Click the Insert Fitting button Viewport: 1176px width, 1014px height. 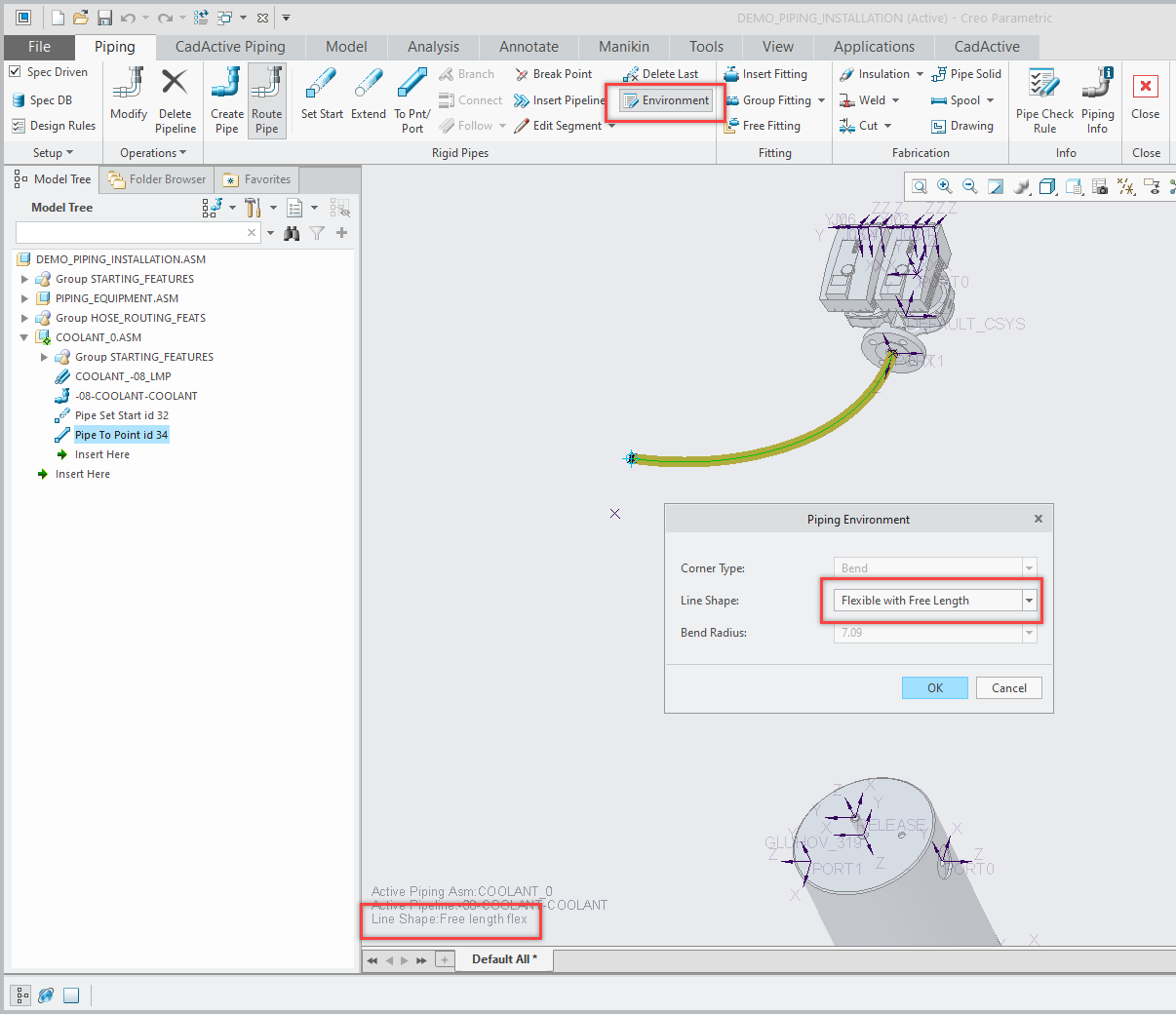pos(765,74)
